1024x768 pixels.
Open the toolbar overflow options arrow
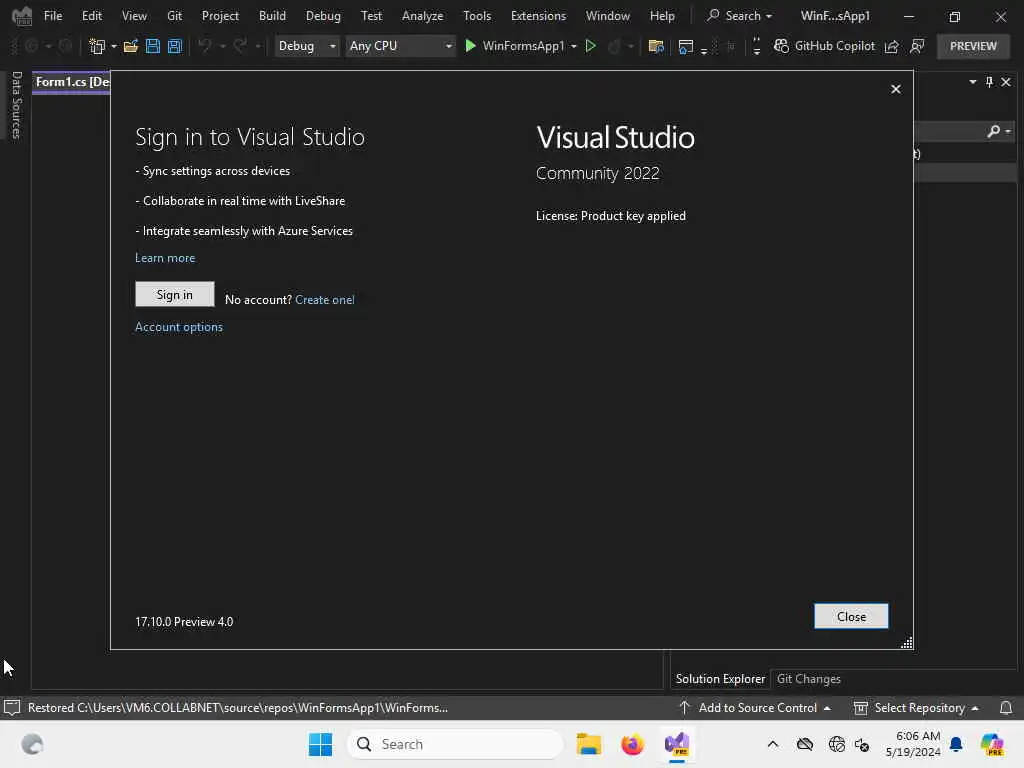tap(757, 46)
